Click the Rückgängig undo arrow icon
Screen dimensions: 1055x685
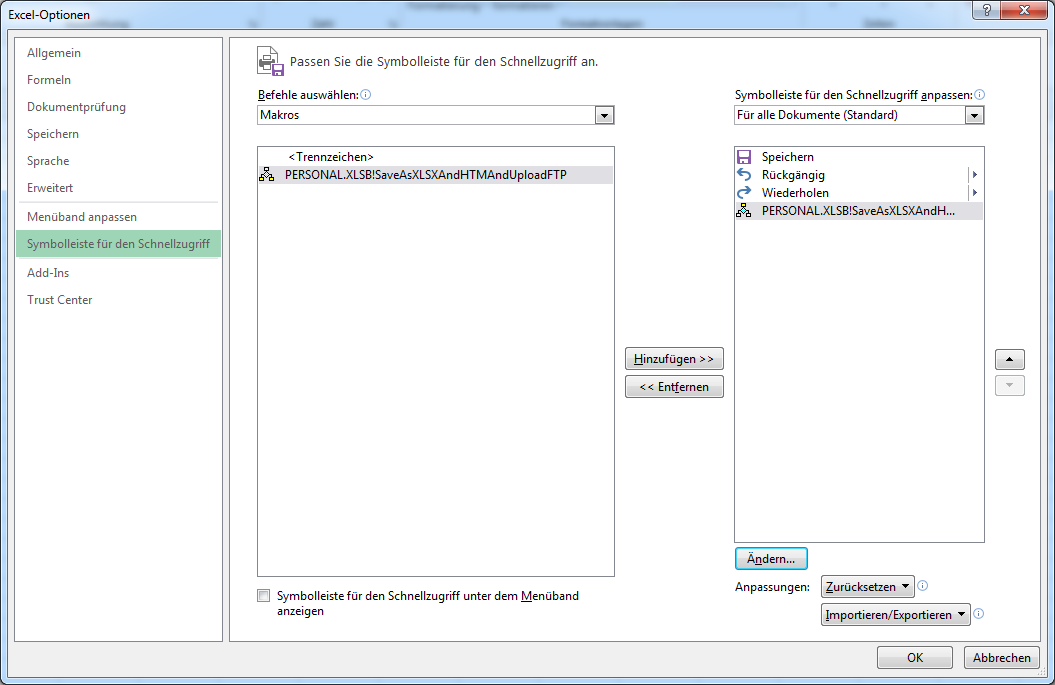point(743,175)
